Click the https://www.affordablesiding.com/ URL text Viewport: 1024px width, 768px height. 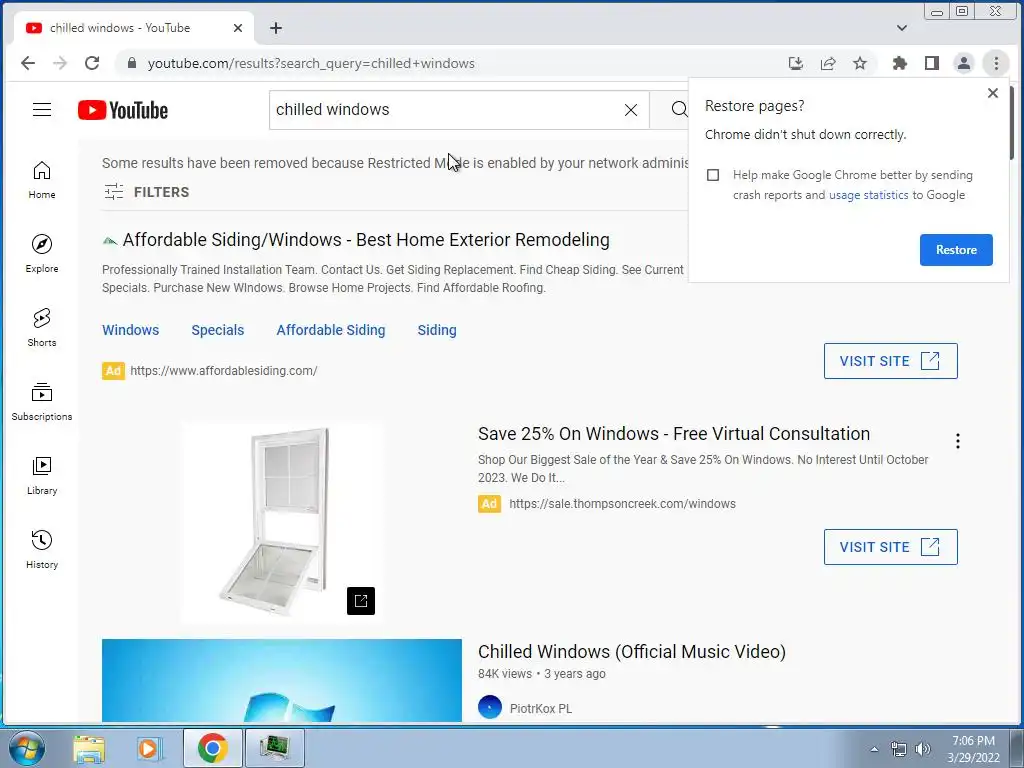tap(223, 371)
